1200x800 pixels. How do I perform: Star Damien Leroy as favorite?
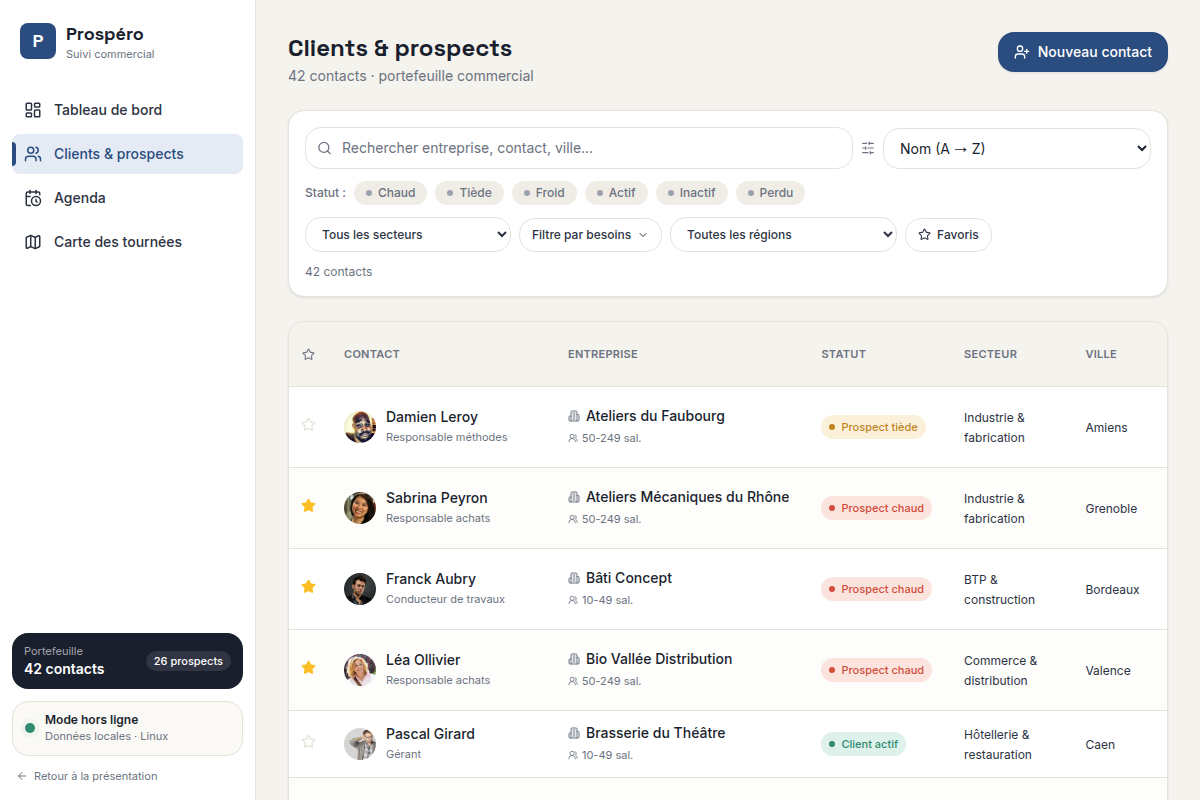click(x=308, y=425)
